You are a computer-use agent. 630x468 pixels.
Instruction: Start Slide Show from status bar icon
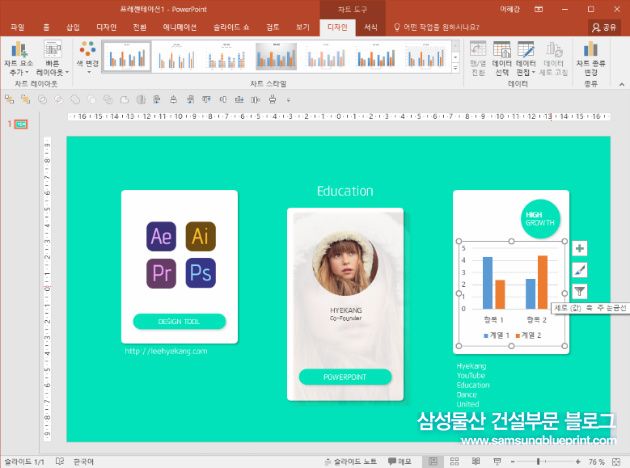[497, 462]
